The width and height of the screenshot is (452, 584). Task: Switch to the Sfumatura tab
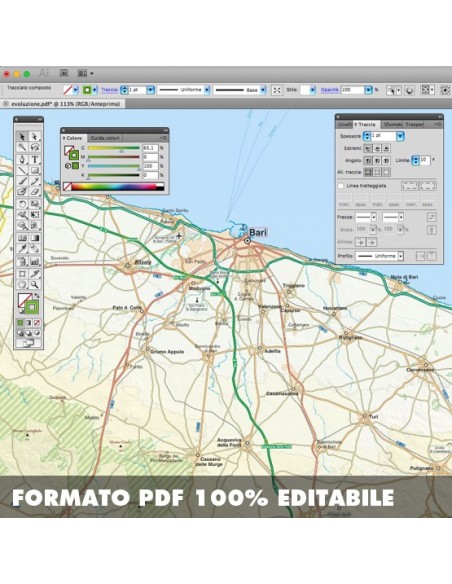pos(393,124)
